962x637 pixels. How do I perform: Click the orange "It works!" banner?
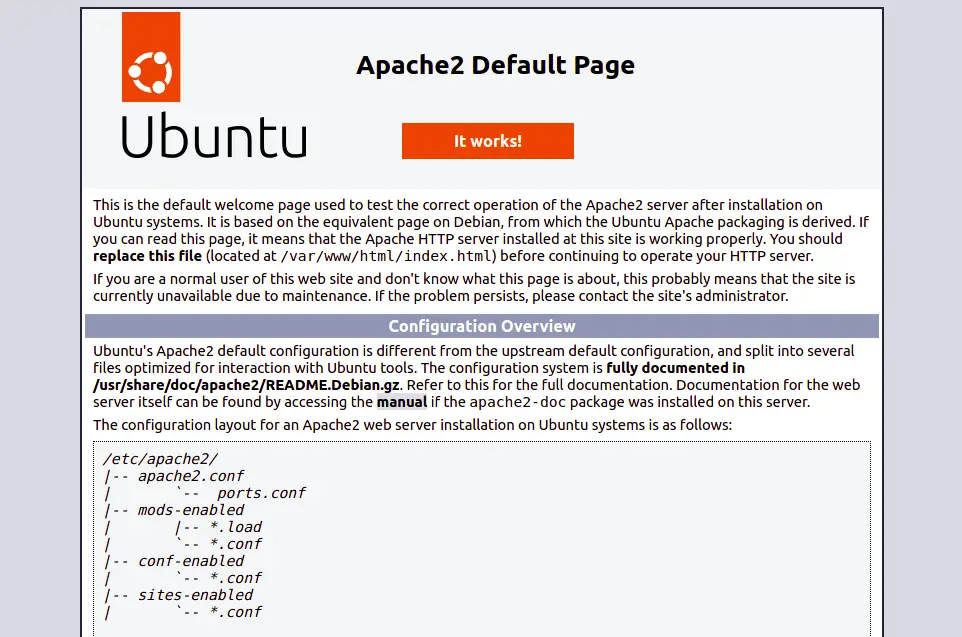point(488,141)
